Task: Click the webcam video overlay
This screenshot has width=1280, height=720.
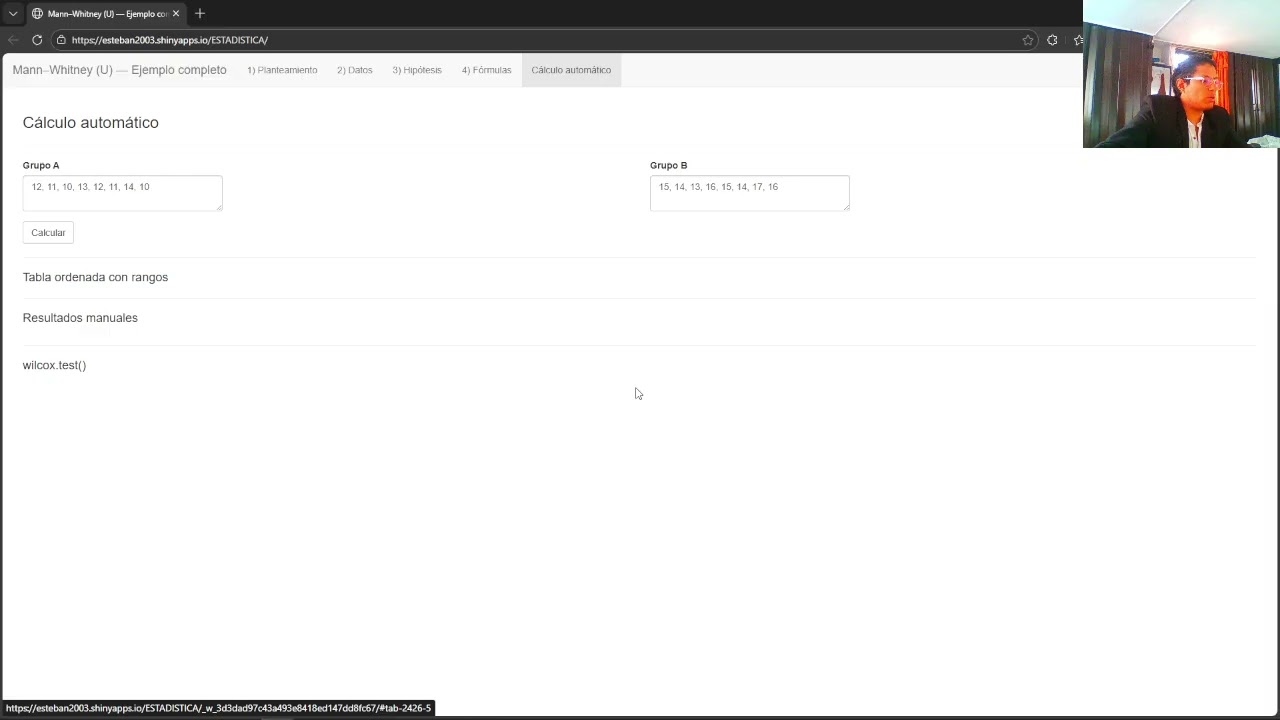Action: pyautogui.click(x=1181, y=74)
